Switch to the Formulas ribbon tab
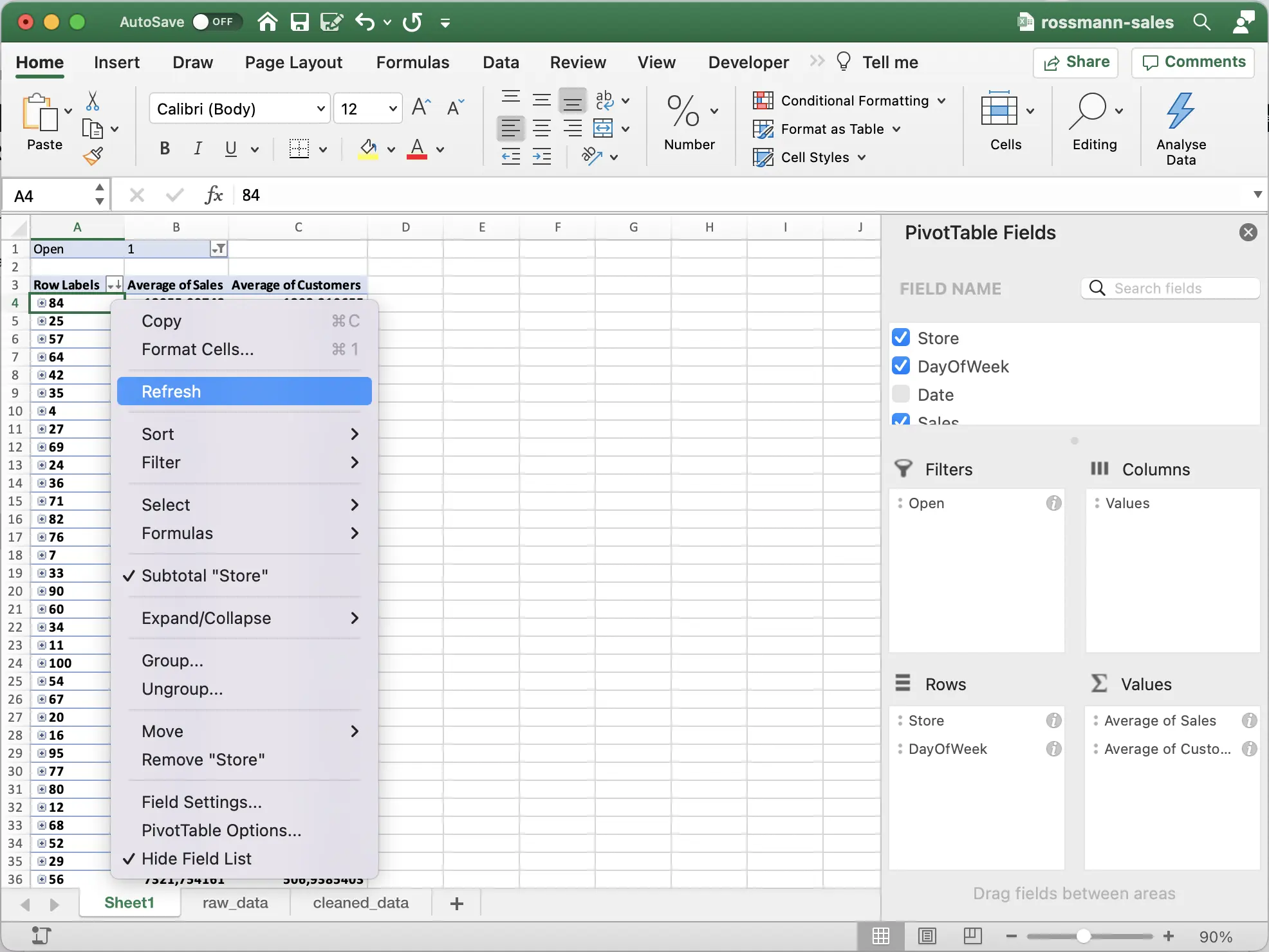This screenshot has width=1269, height=952. pyautogui.click(x=413, y=62)
